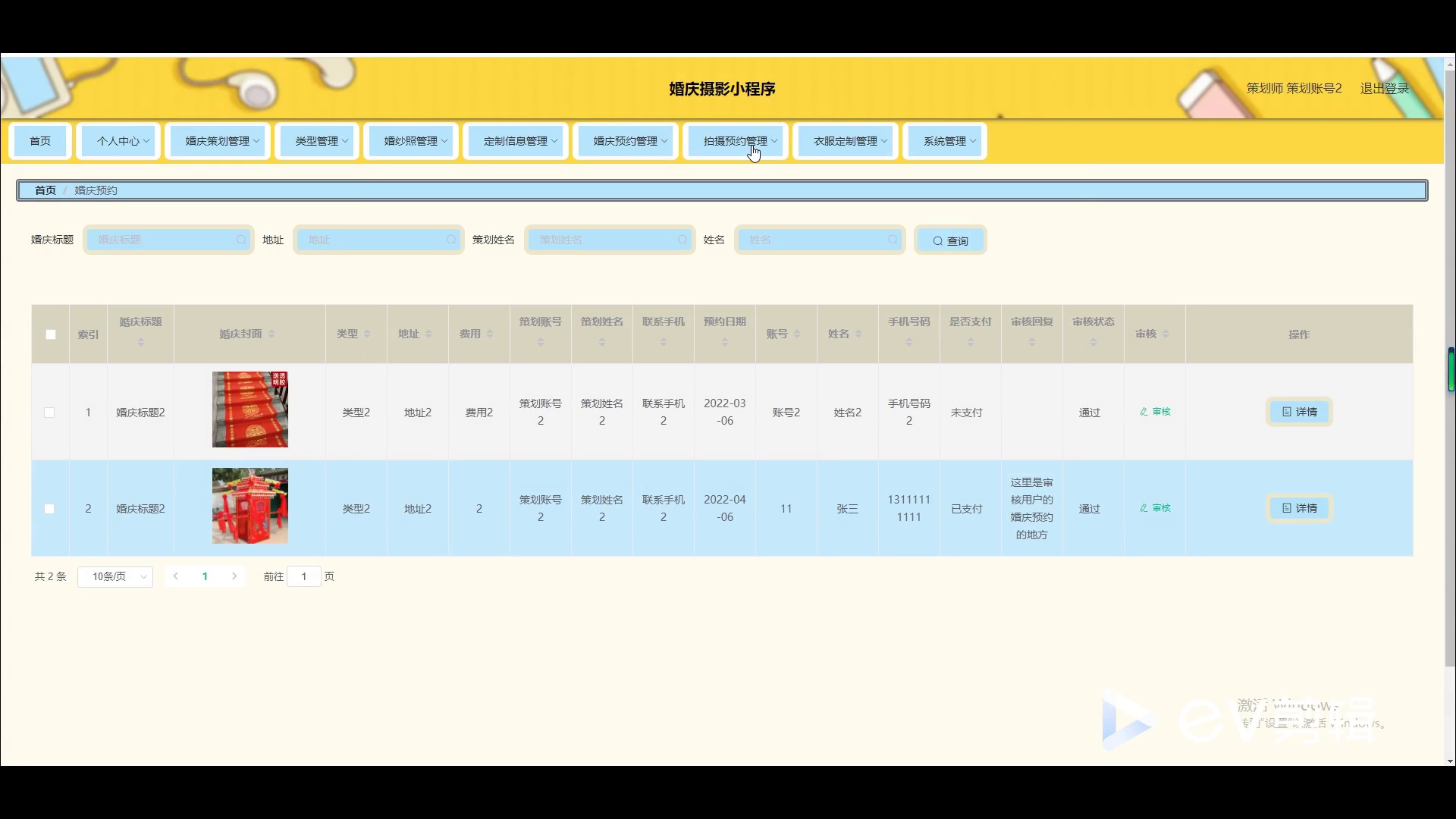
Task: Expand 婚庆策划管理 menu
Action: point(218,141)
